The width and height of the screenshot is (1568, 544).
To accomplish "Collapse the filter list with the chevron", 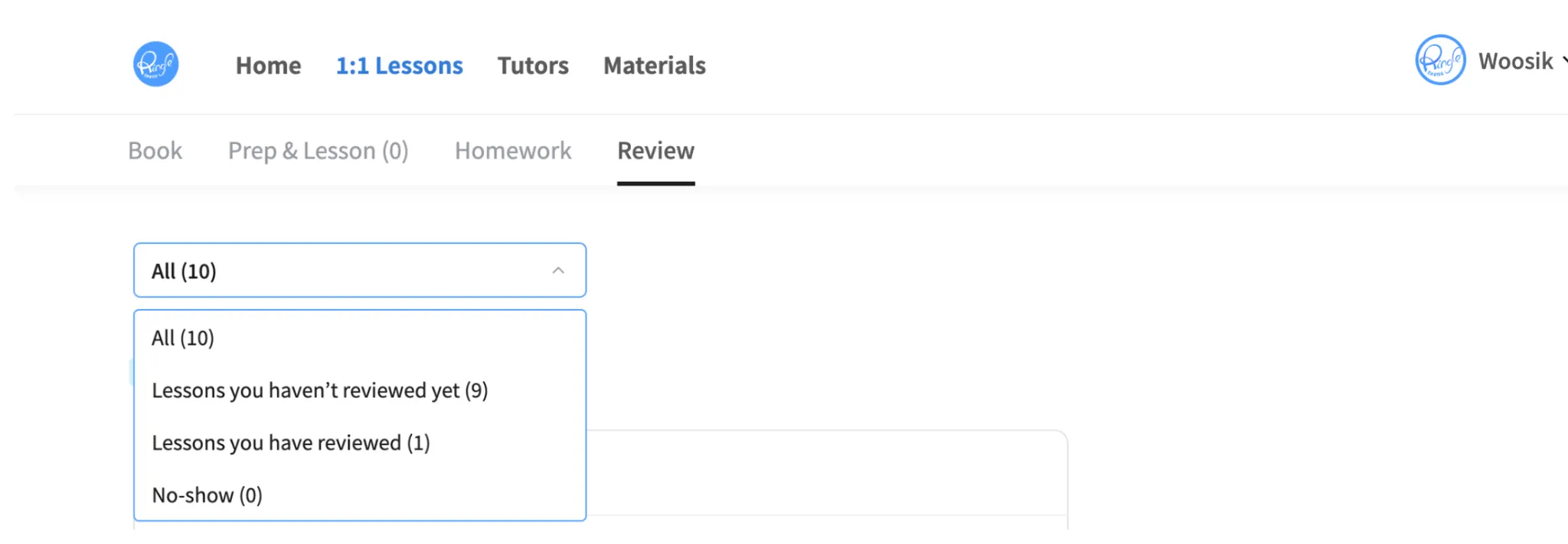I will 558,271.
